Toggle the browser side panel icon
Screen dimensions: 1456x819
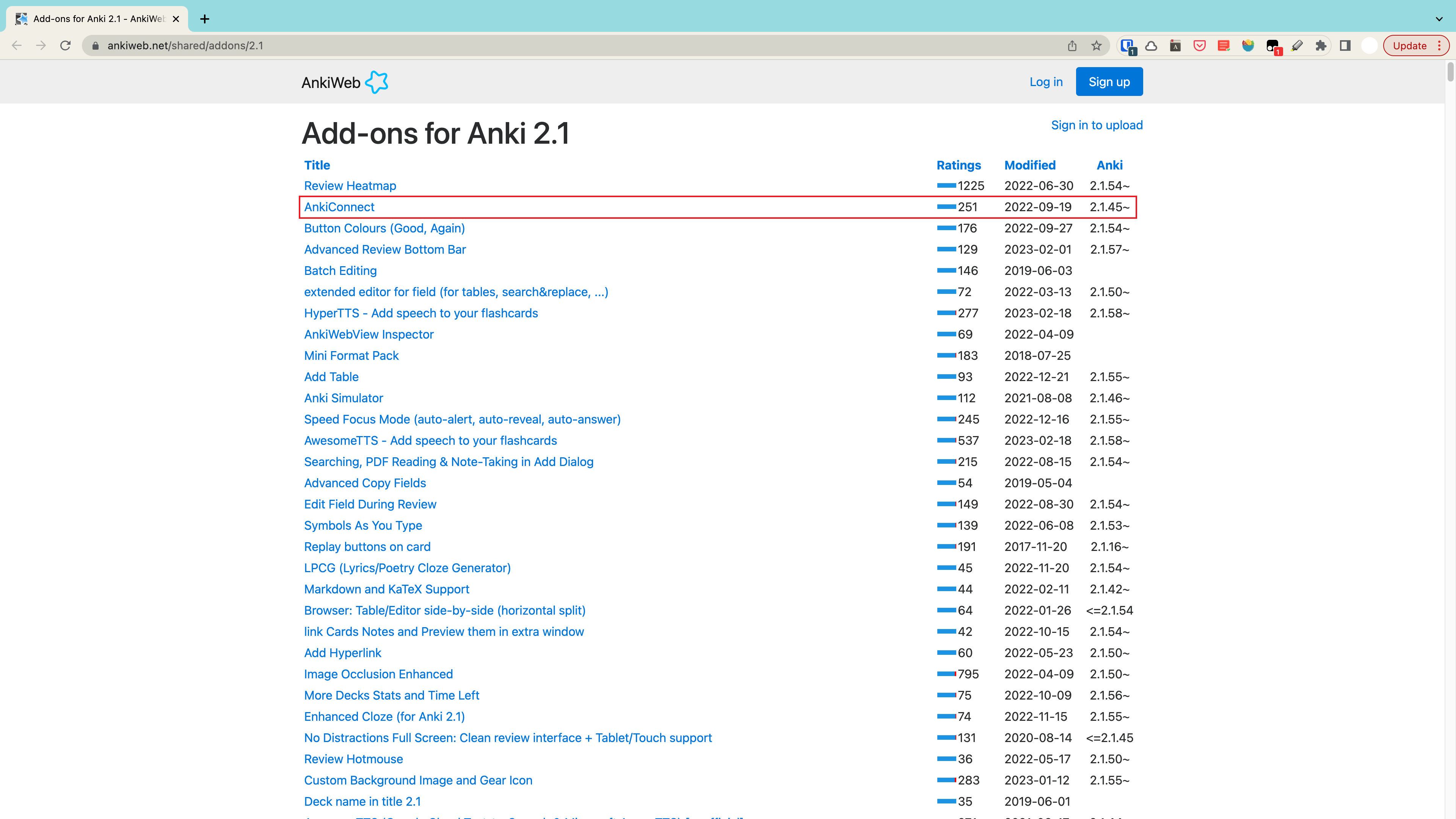click(1345, 46)
